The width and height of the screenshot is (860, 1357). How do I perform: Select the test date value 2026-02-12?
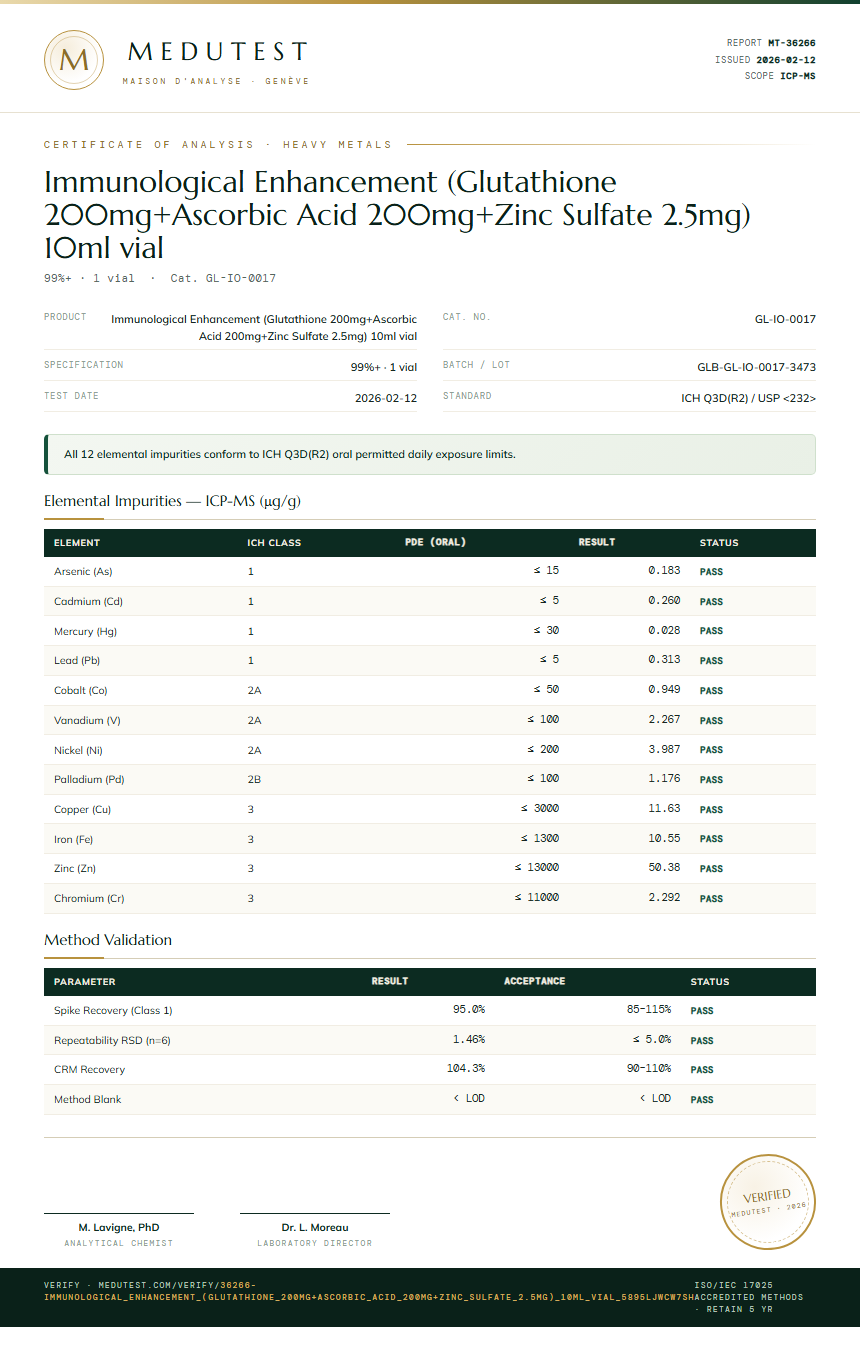[386, 398]
